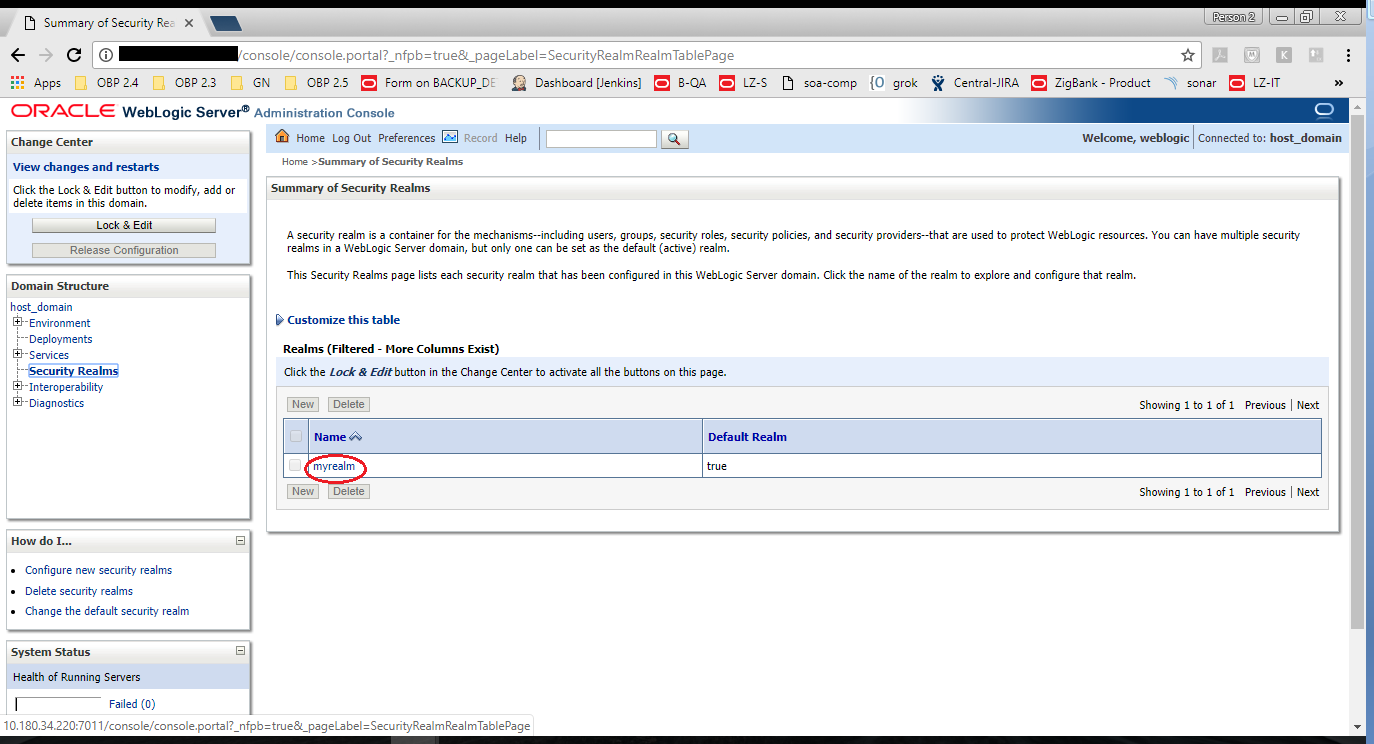Image resolution: width=1374 pixels, height=744 pixels.
Task: Open the Chrome menu (three dots)
Action: 1349,55
